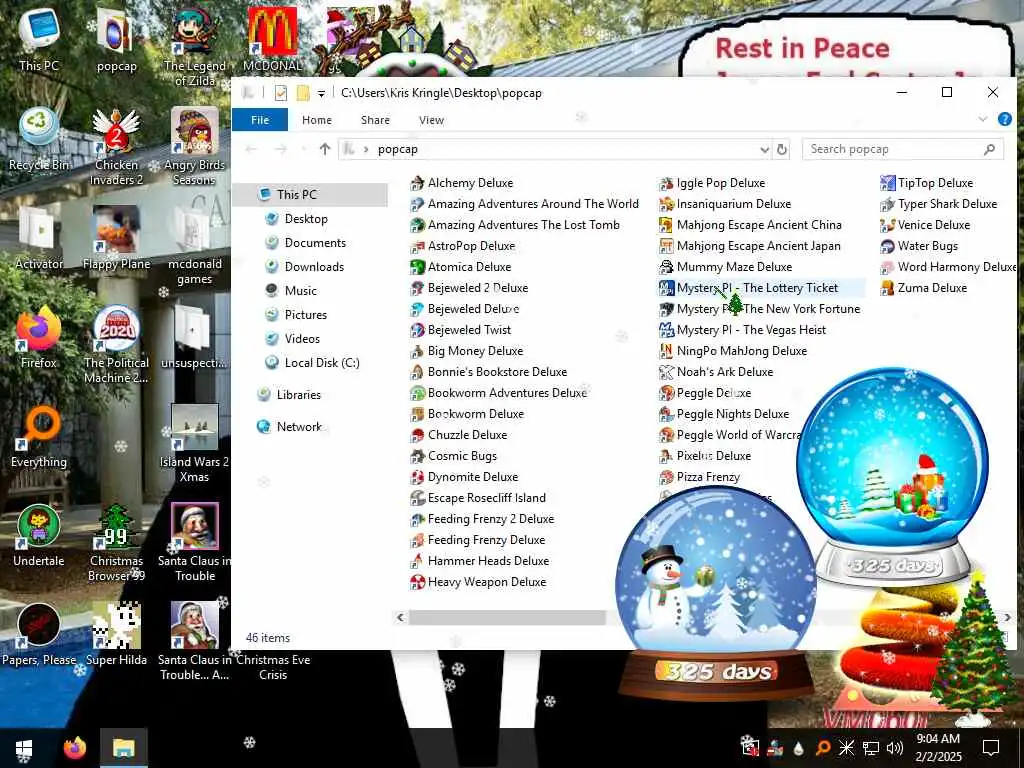Click the Chuzzle Deluxe icon
The image size is (1024, 768).
tap(417, 435)
